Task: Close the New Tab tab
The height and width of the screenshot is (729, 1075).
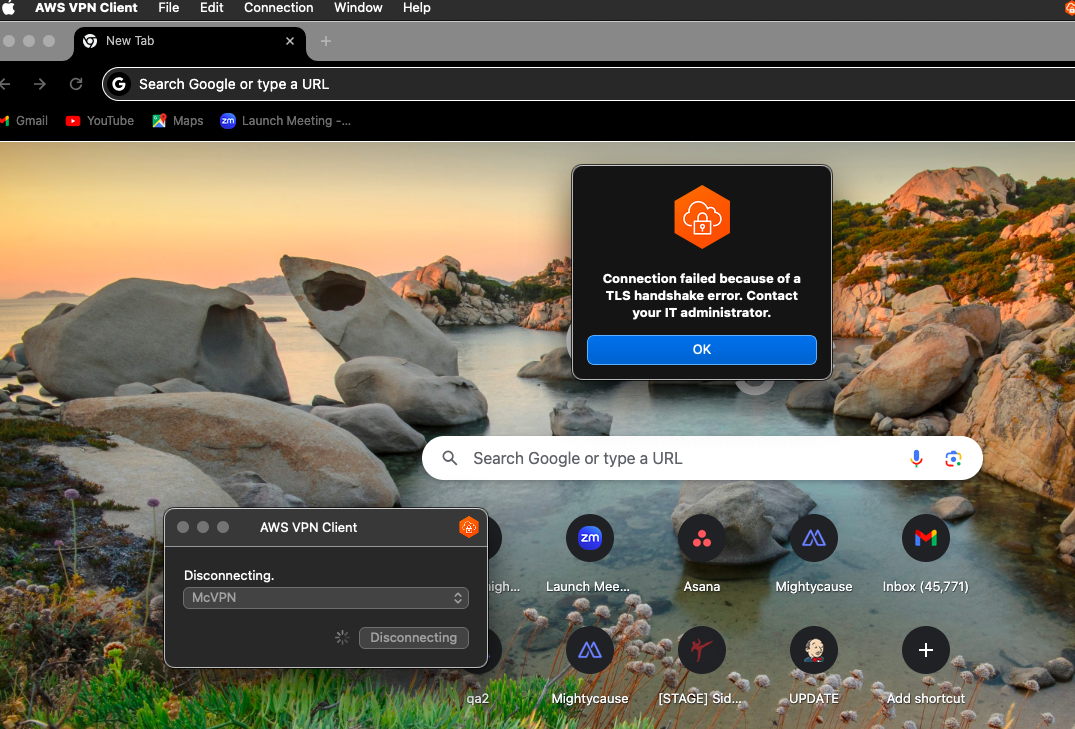Action: tap(290, 41)
